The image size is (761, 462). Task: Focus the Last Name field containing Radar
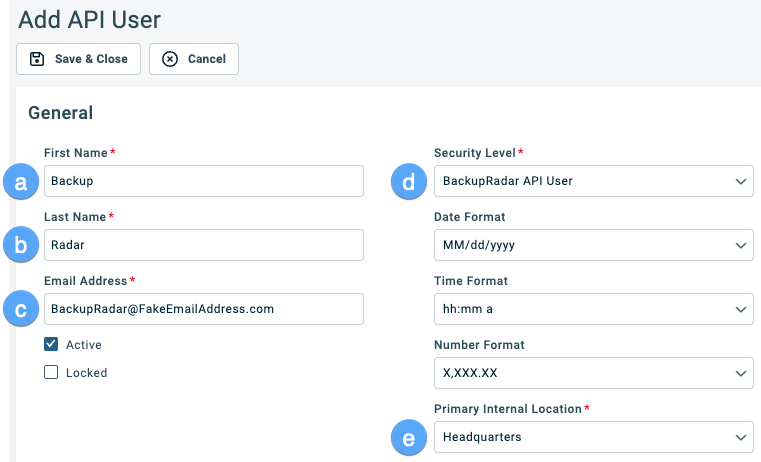pyautogui.click(x=204, y=245)
